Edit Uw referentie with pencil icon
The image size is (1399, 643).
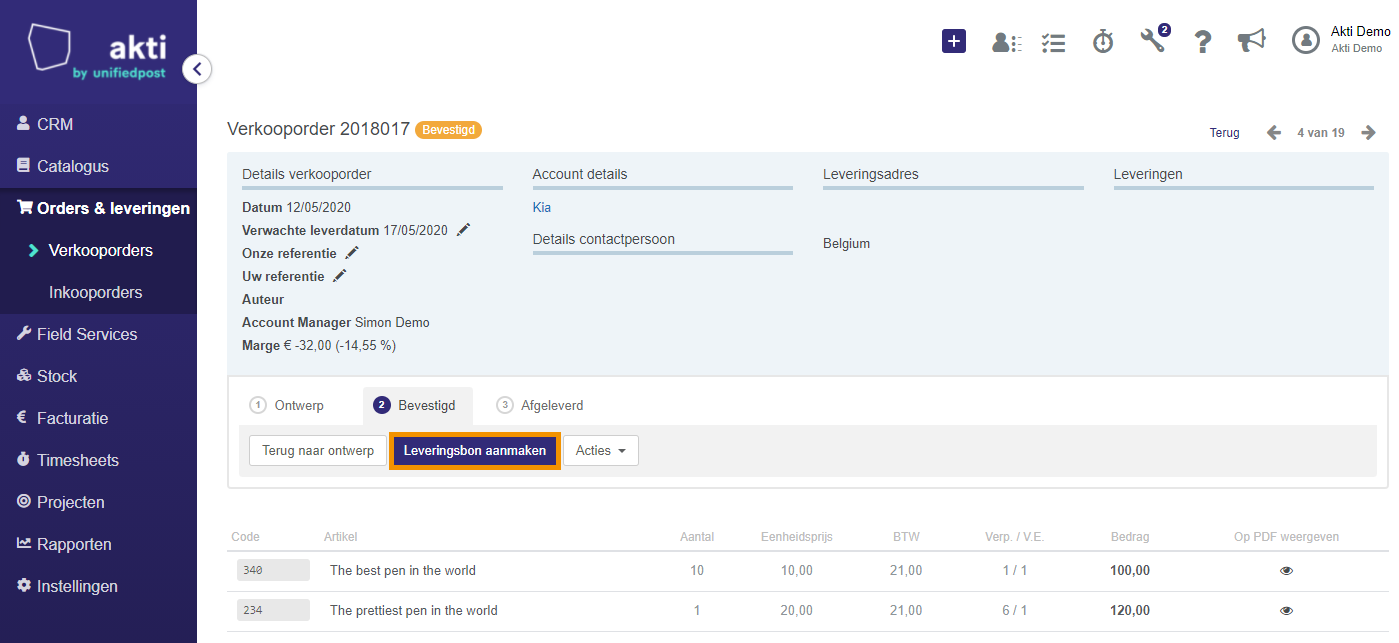point(339,276)
